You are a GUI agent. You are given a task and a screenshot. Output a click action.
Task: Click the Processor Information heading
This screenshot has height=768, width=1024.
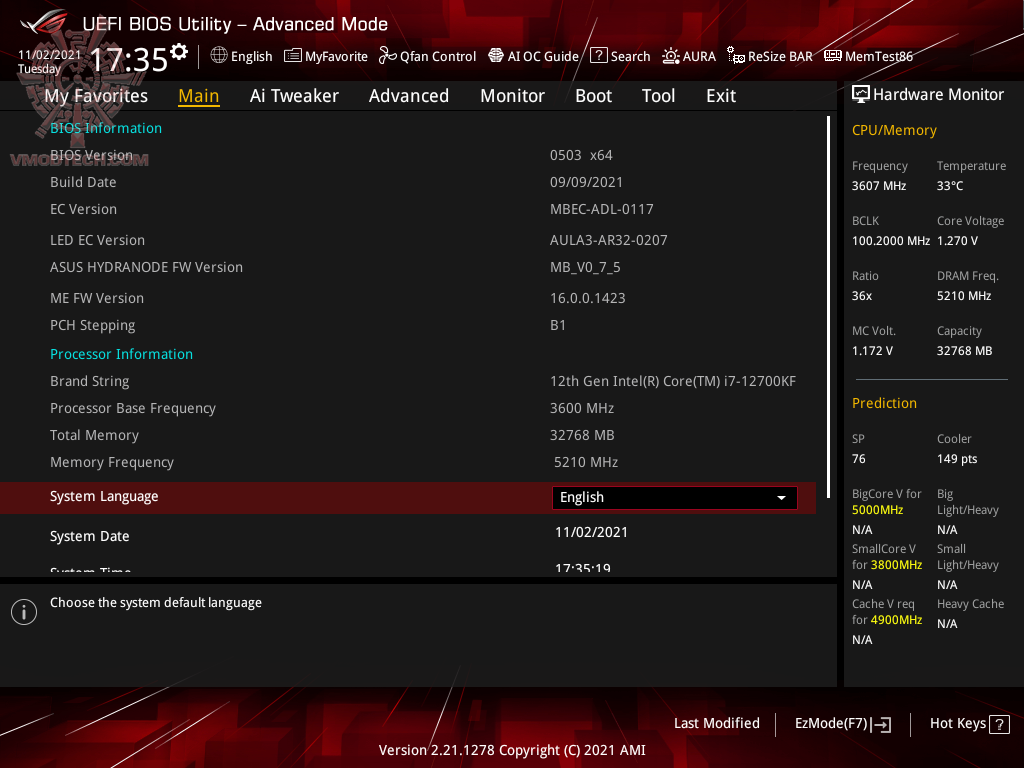coord(121,354)
